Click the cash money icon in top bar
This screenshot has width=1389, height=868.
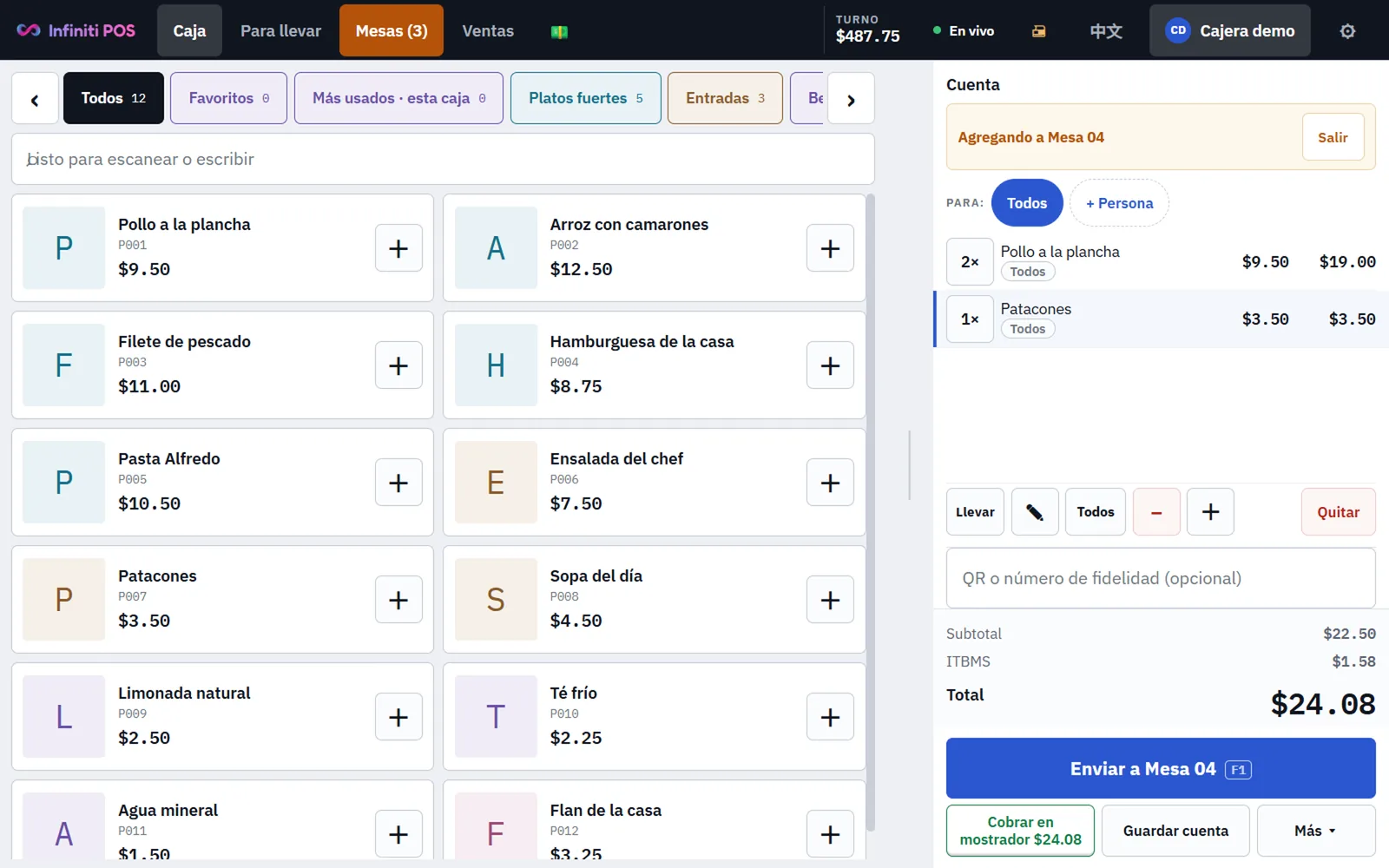559,31
